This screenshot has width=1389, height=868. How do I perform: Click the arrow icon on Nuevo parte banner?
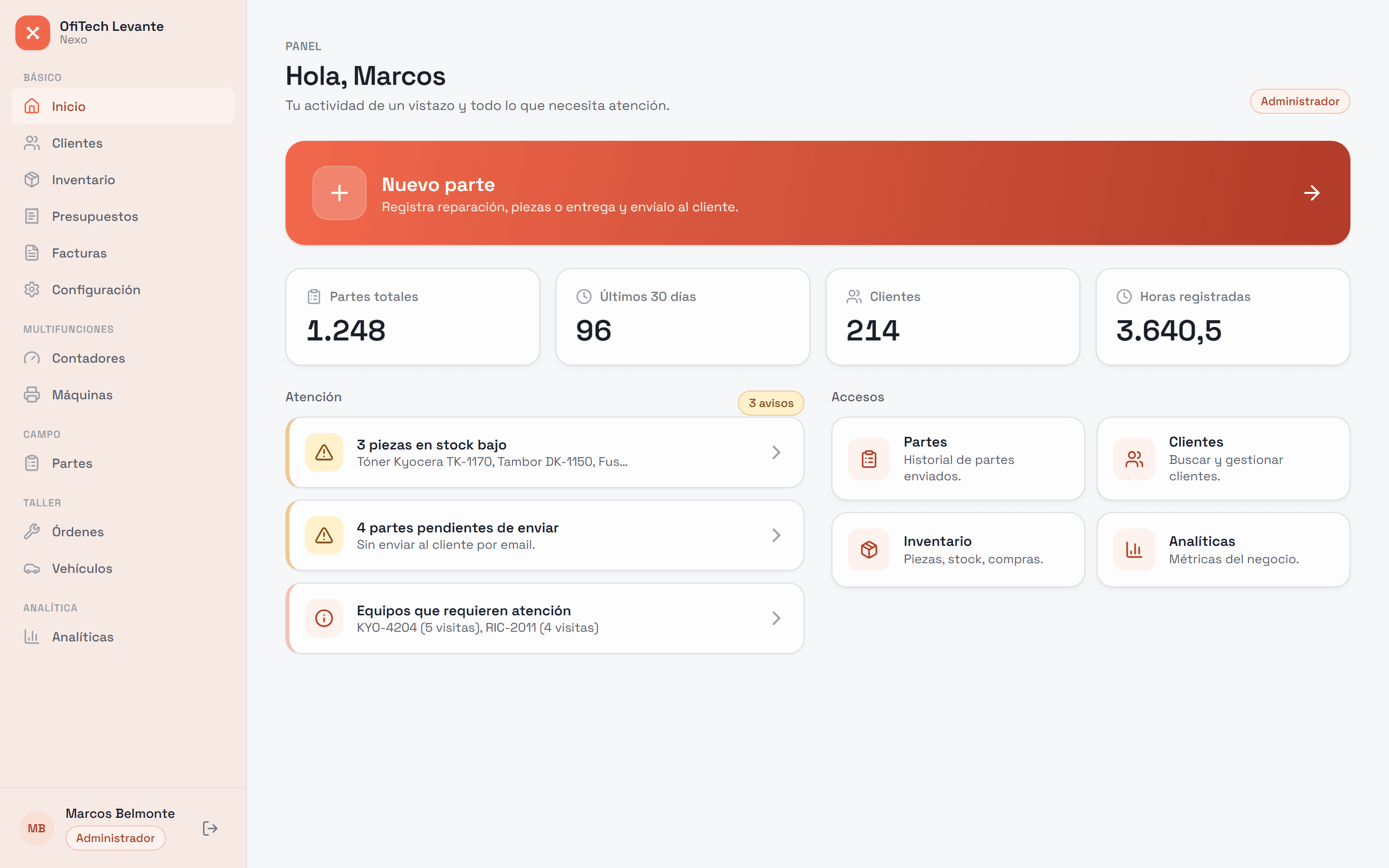(x=1311, y=193)
